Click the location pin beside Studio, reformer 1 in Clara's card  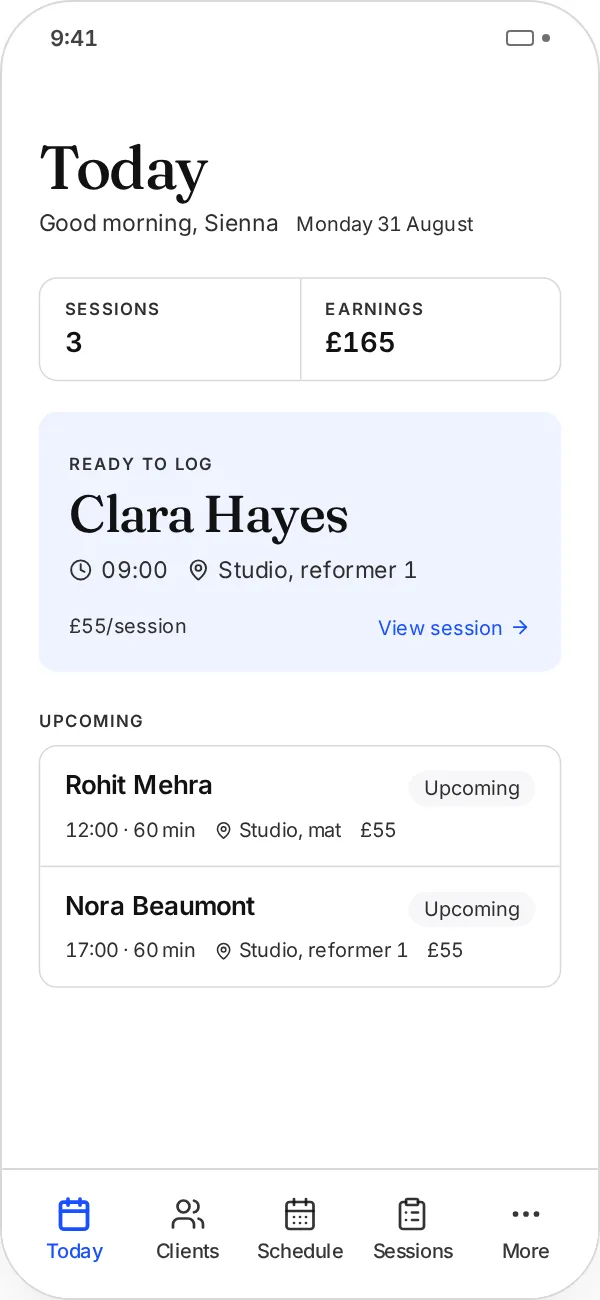[x=198, y=570]
